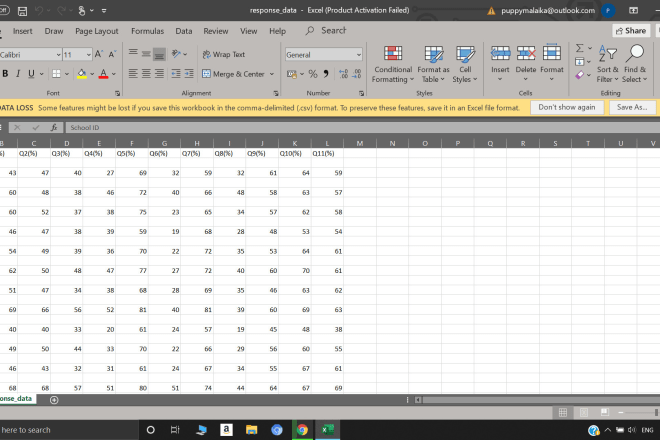Select Bottom Align icon

pyautogui.click(x=159, y=54)
